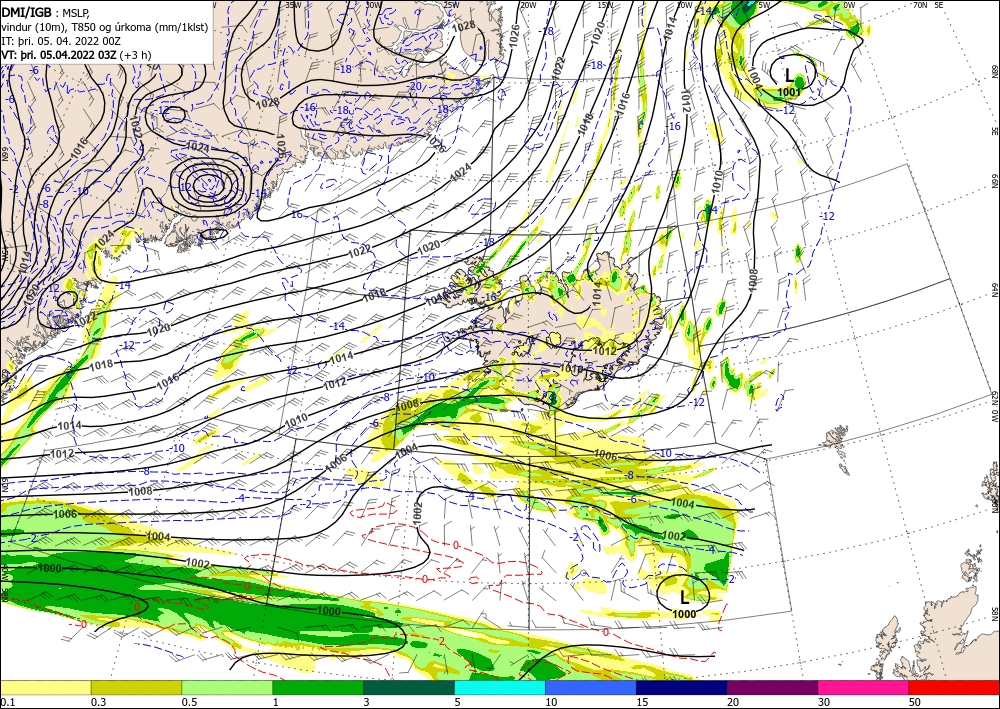Choose the navy 15–20 legend swatch
Viewport: 1000px width, 709px height.
click(x=681, y=687)
